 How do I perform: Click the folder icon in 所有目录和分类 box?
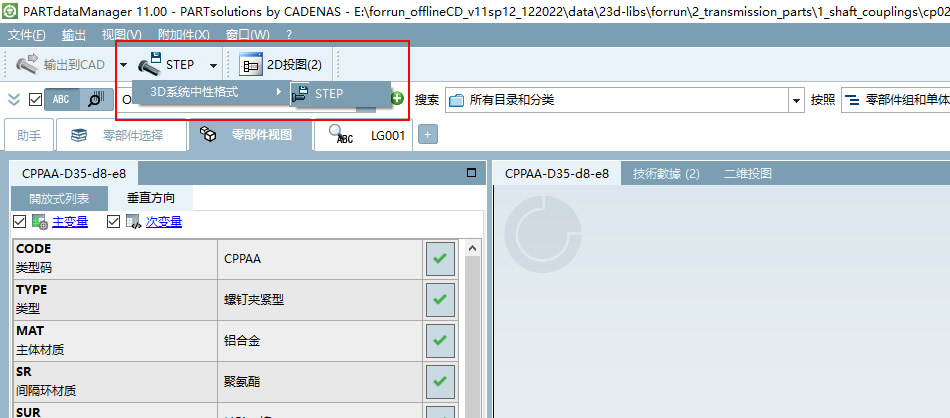[x=456, y=100]
